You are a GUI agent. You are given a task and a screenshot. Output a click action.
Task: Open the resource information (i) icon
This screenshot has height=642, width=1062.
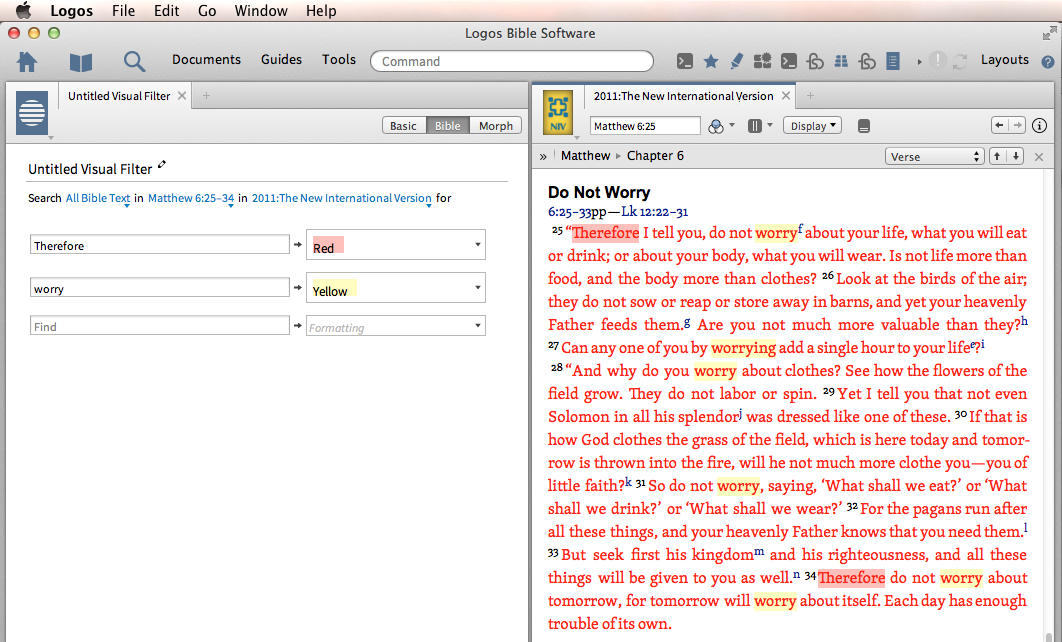pyautogui.click(x=1040, y=125)
